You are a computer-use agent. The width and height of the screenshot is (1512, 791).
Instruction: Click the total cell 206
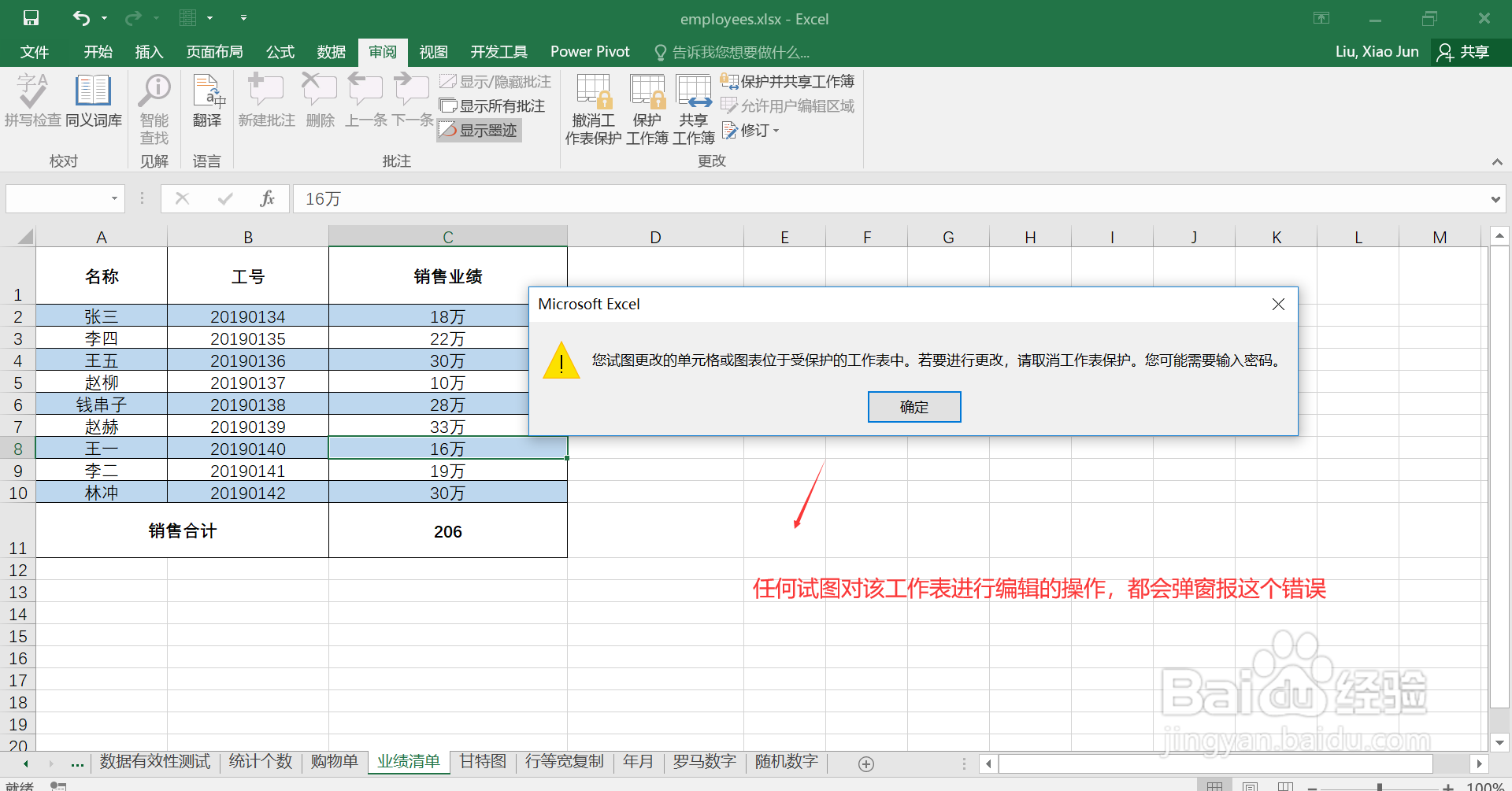click(447, 531)
